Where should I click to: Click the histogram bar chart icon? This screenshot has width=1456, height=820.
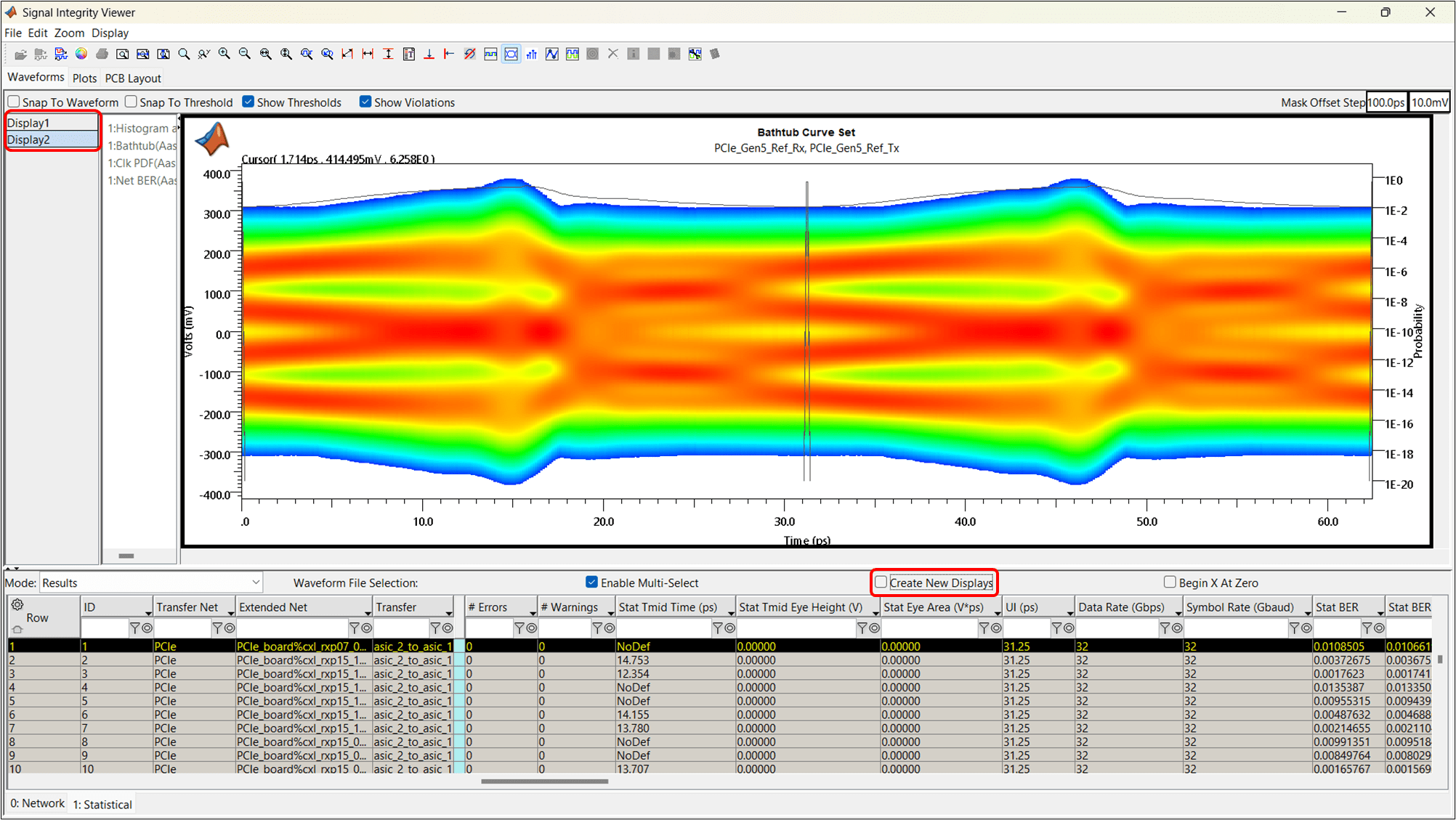point(532,54)
